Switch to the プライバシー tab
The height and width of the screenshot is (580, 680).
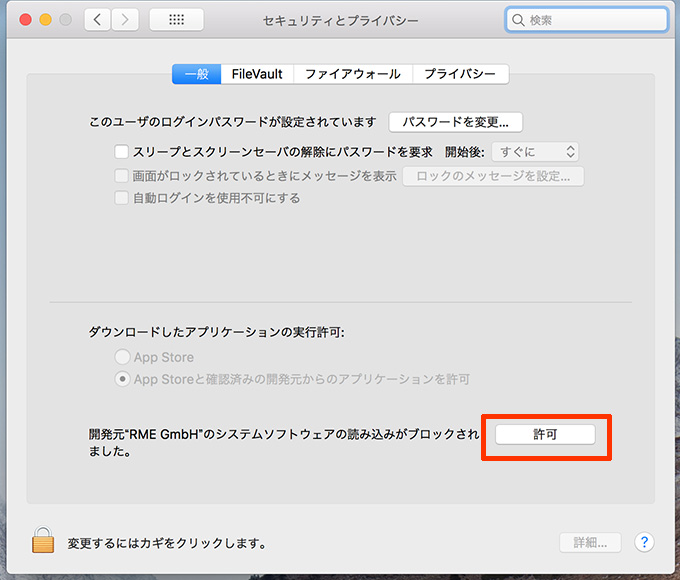(x=460, y=74)
